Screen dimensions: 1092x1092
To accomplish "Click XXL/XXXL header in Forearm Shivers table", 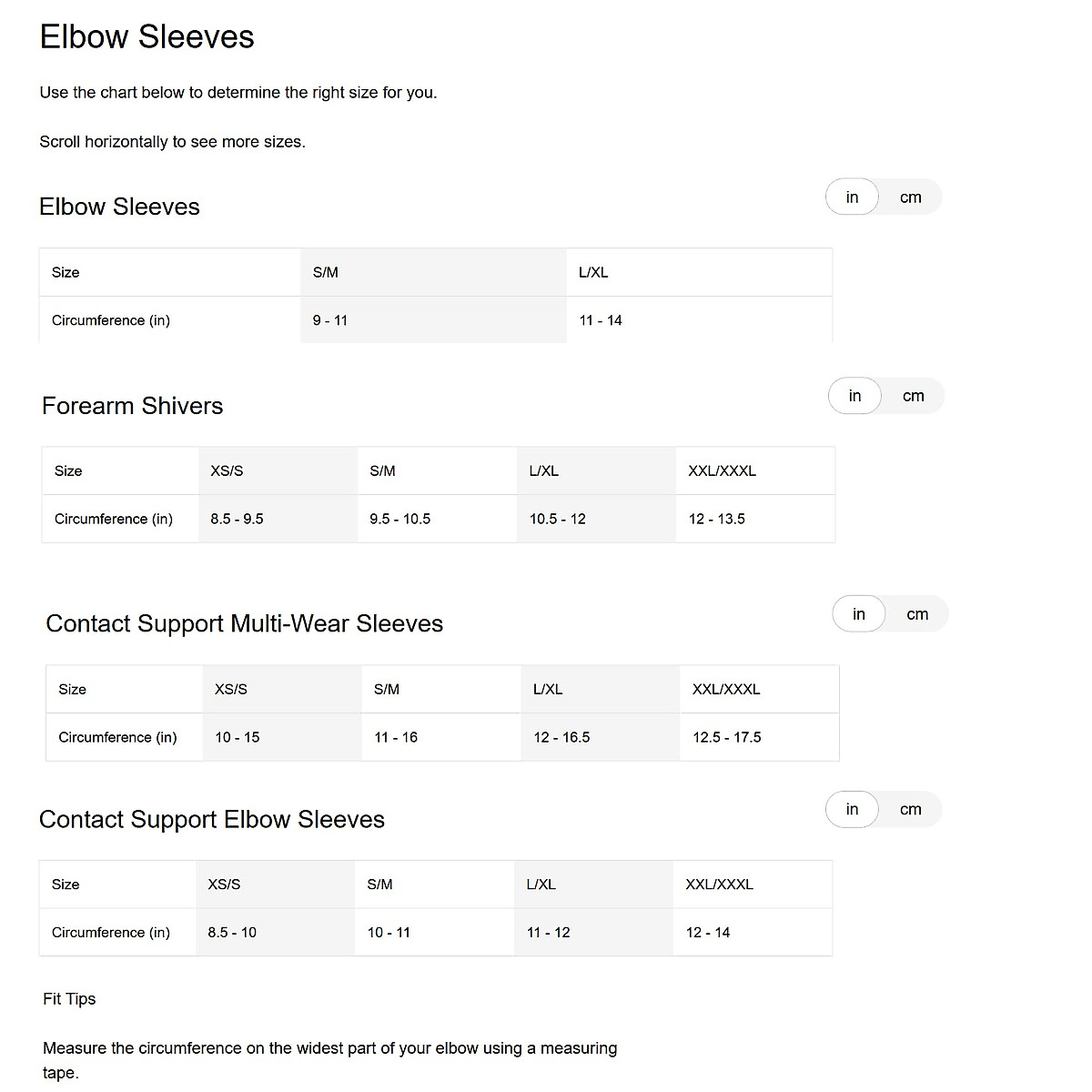I will pos(722,470).
